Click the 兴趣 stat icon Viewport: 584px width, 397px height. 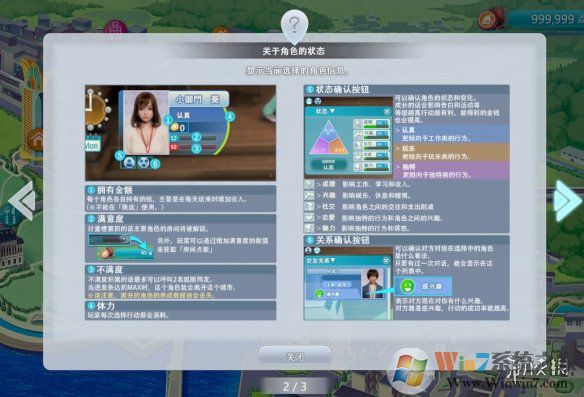pyautogui.click(x=310, y=195)
